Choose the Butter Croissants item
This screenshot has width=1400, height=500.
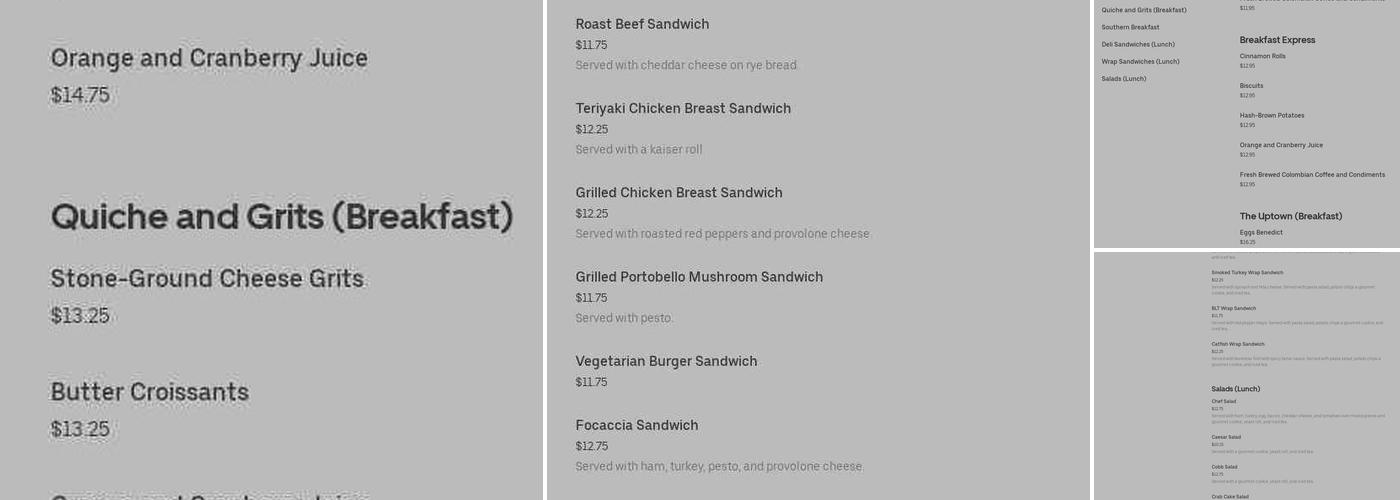coord(150,392)
